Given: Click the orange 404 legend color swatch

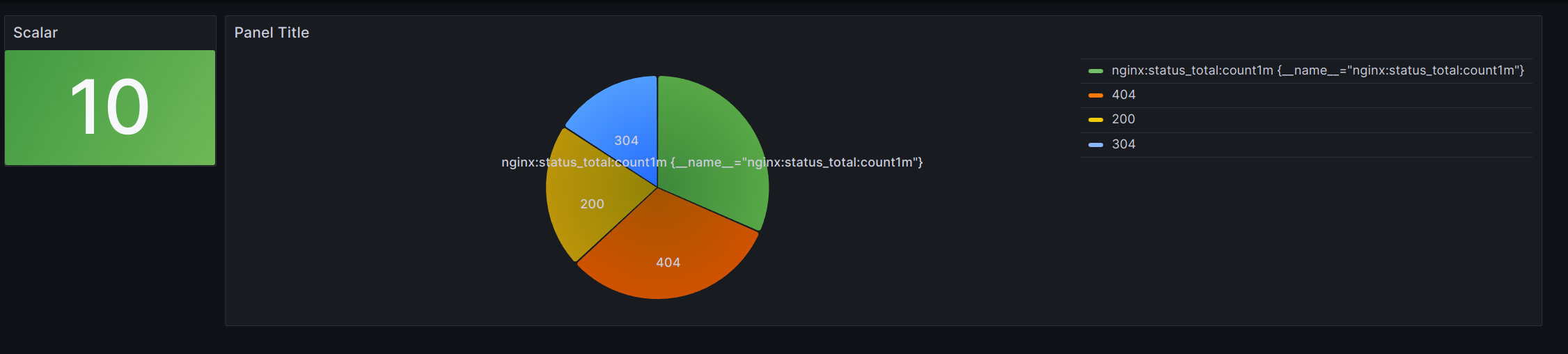Looking at the screenshot, I should (x=1096, y=95).
